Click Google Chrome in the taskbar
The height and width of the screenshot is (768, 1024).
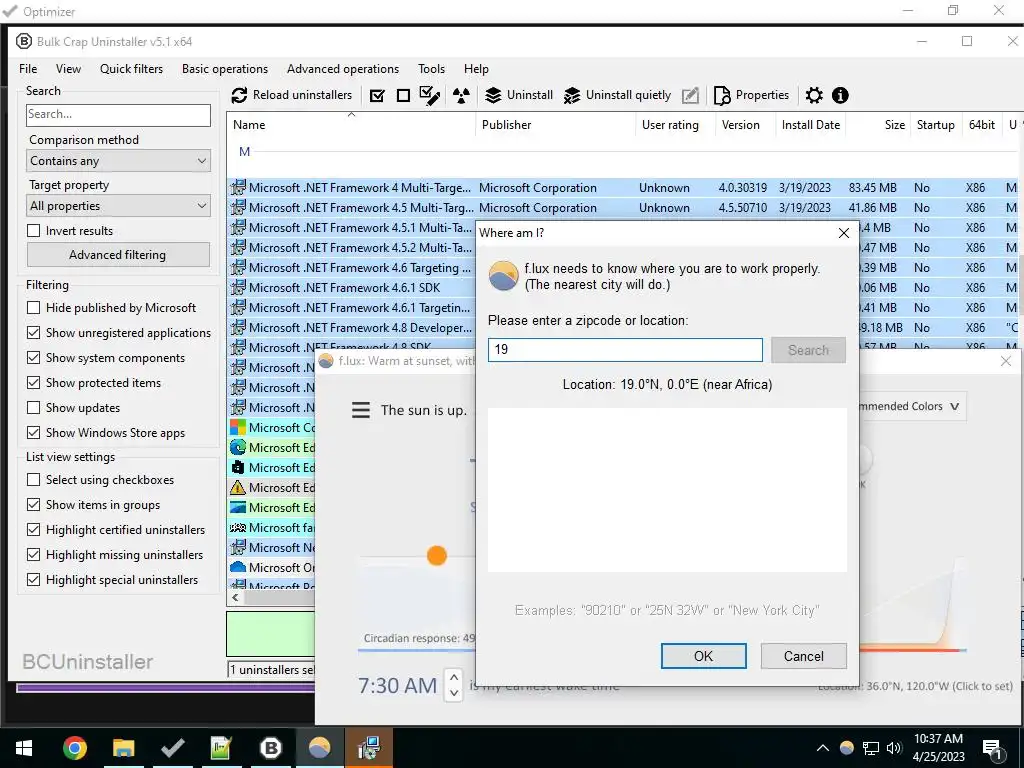[74, 748]
